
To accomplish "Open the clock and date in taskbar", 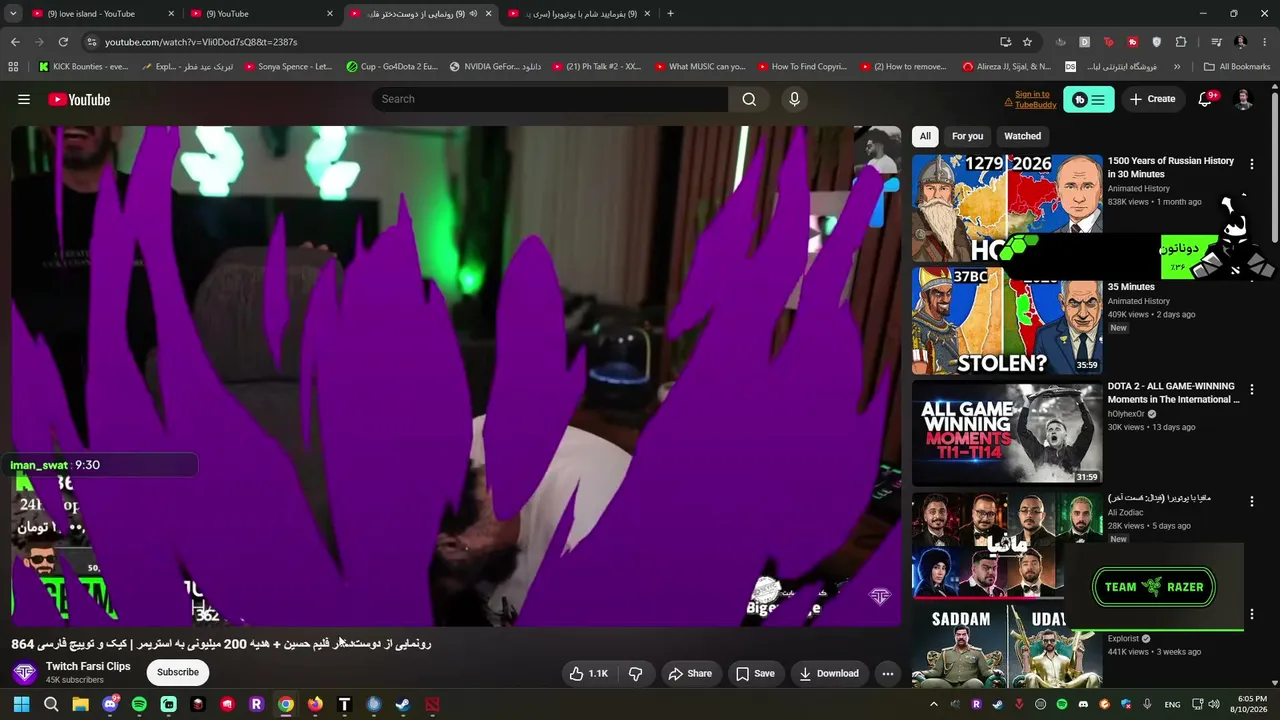I will (1248, 704).
